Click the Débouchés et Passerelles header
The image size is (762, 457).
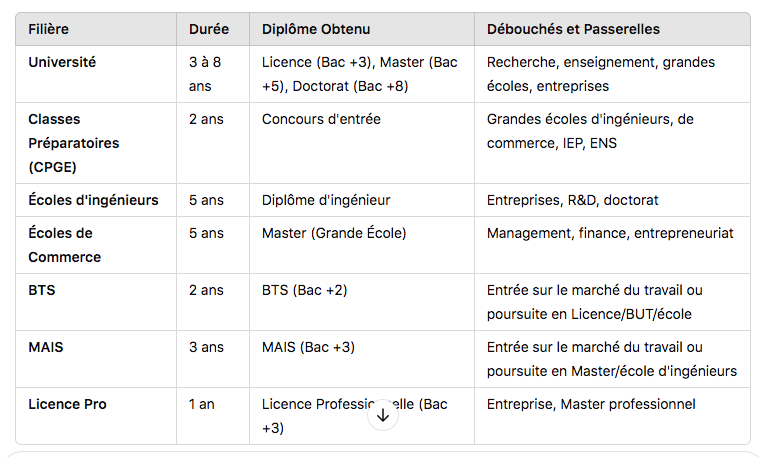tap(573, 29)
